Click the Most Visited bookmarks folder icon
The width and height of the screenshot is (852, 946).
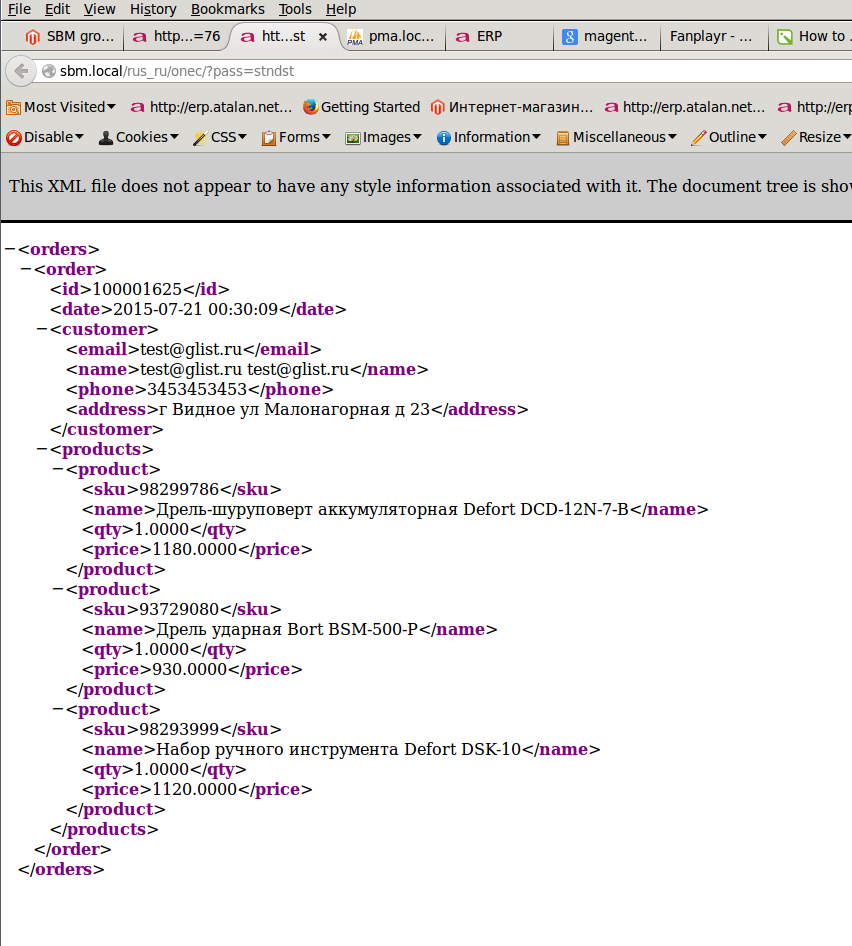tap(13, 107)
